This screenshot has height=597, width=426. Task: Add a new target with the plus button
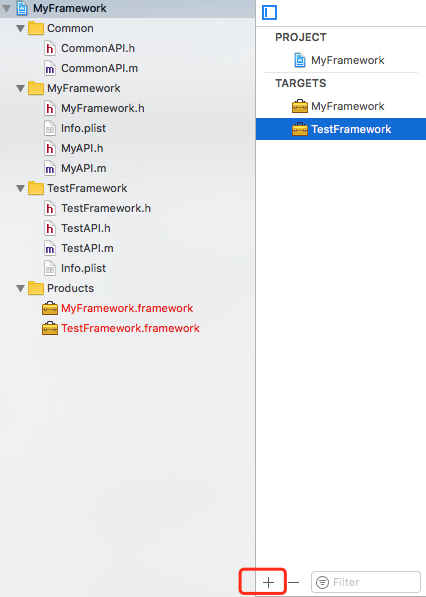[268, 582]
